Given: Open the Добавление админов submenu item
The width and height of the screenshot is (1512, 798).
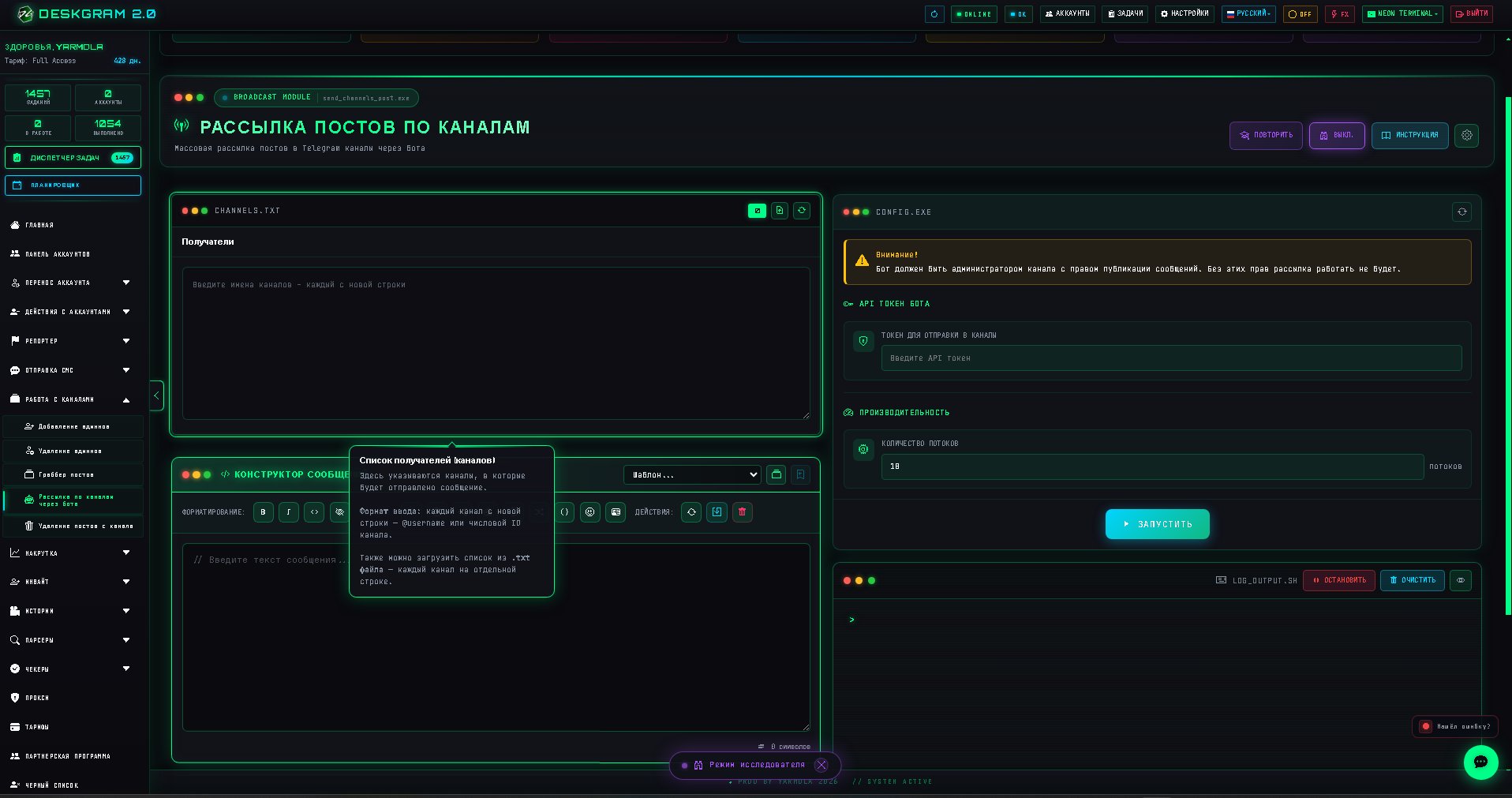Looking at the screenshot, I should click(73, 426).
